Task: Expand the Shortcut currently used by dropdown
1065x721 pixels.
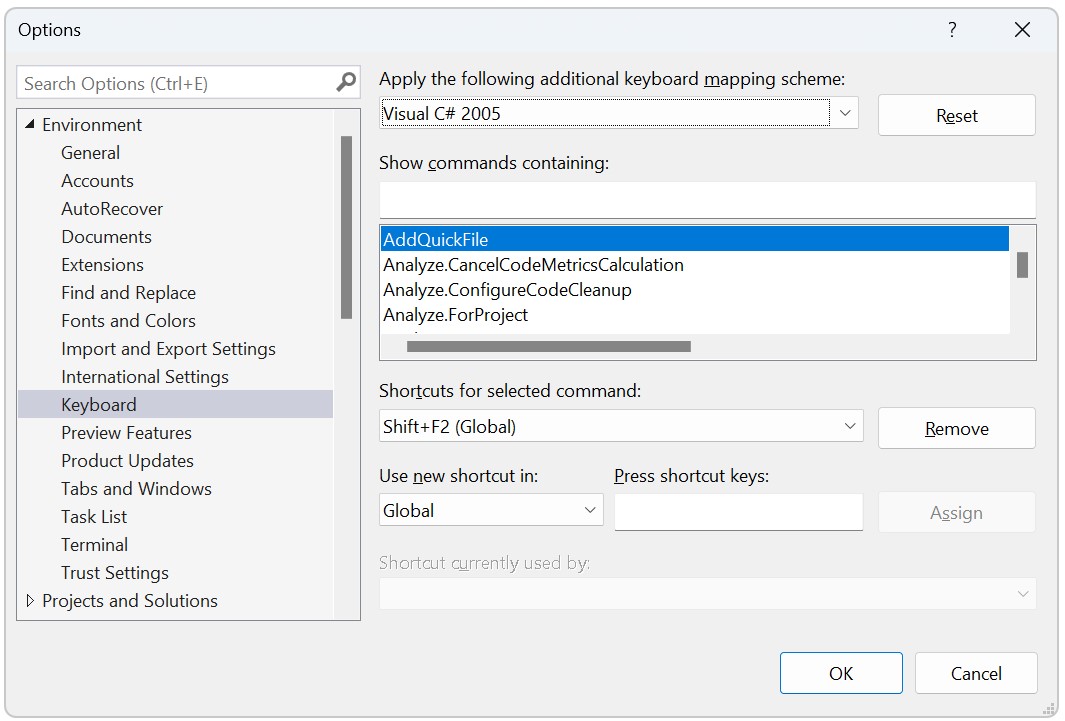Action: 1024,594
